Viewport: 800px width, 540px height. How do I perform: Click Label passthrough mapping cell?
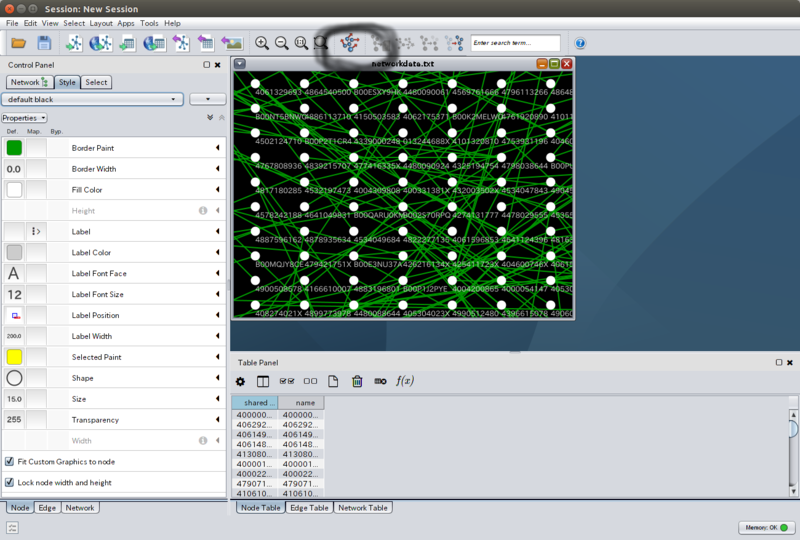coord(36,232)
